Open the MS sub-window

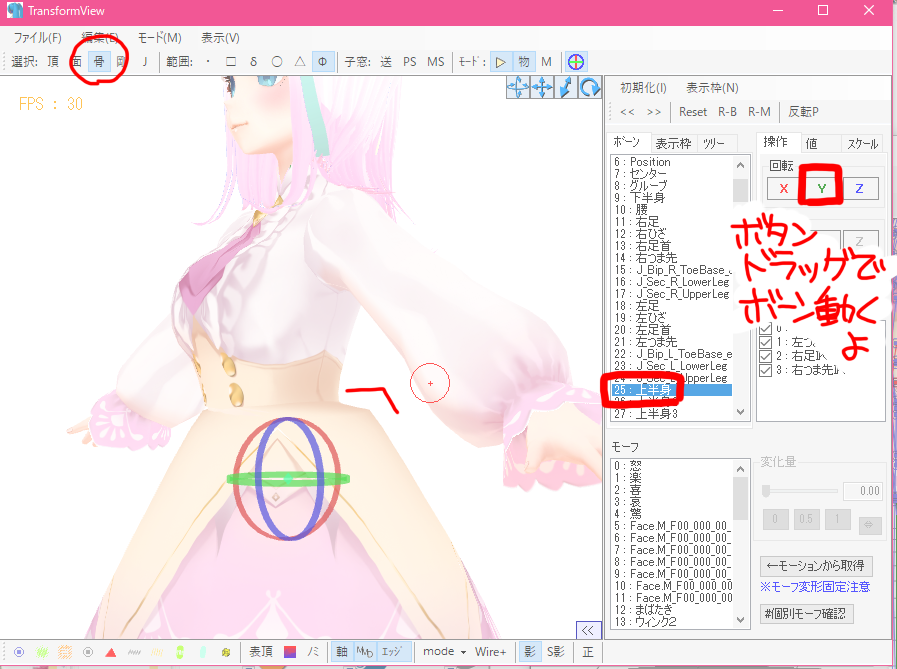click(x=436, y=62)
